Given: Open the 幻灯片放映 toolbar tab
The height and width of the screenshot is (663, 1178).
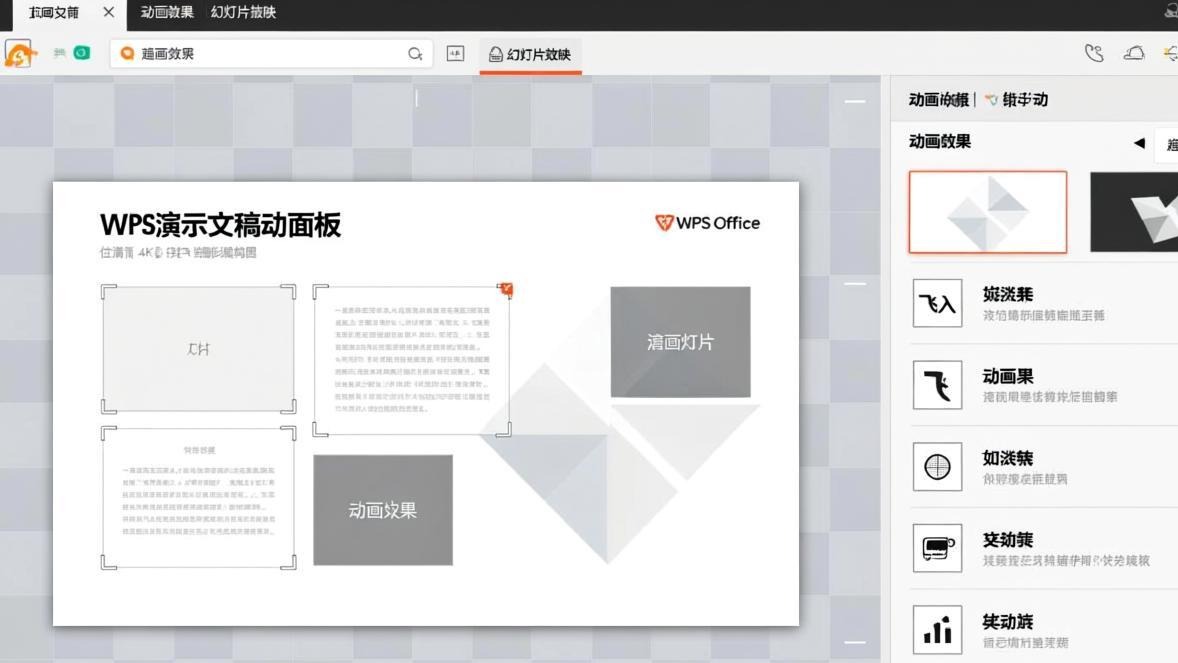Looking at the screenshot, I should click(530, 54).
